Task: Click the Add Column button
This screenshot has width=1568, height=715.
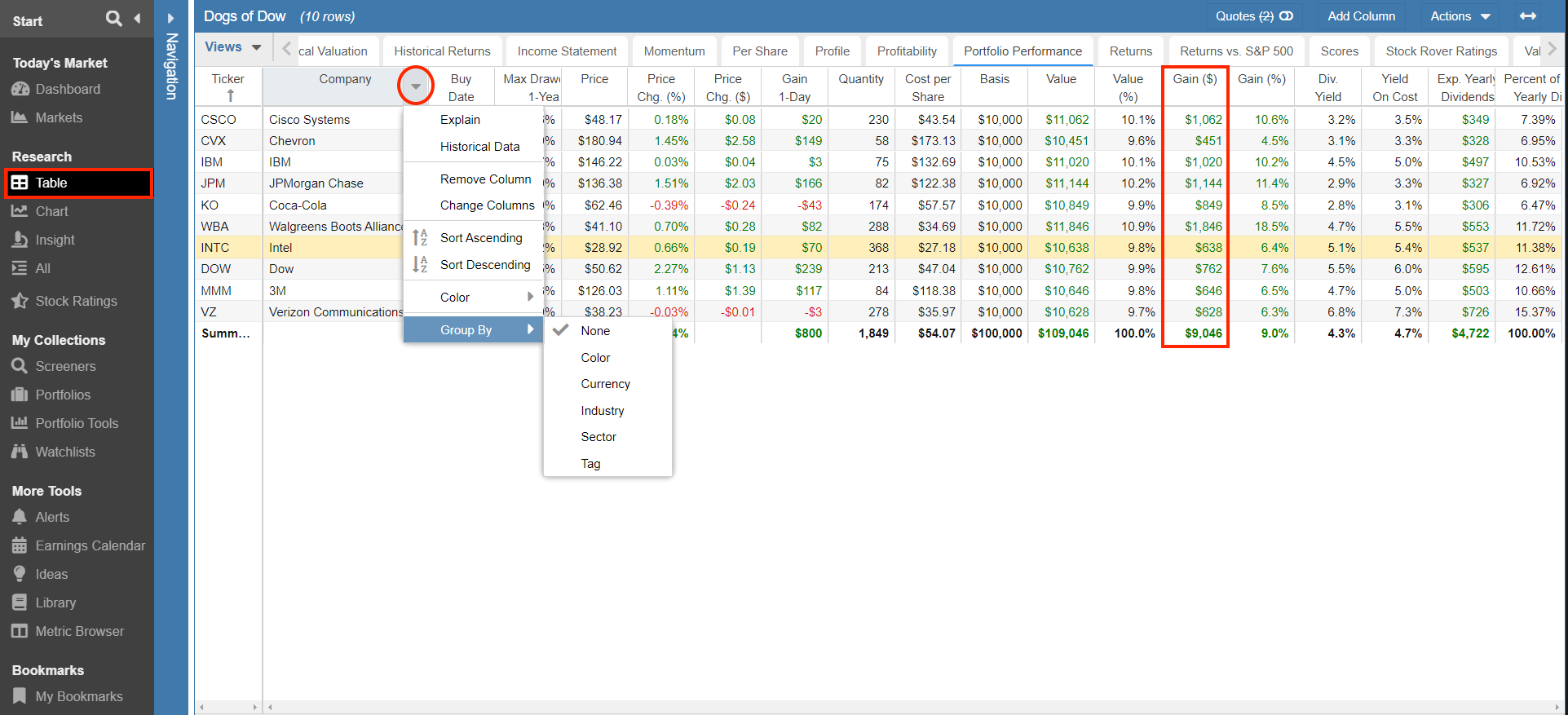Action: point(1361,16)
